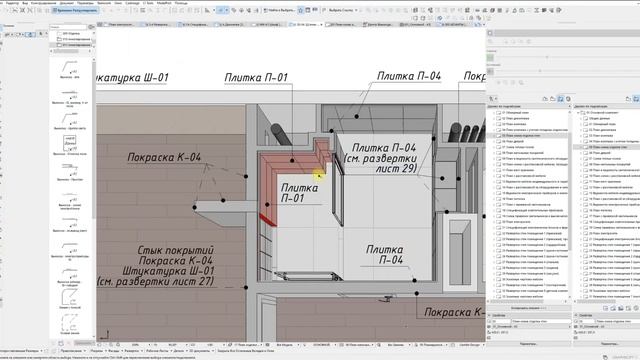640x360 pixels.
Task: Click the right Параметры button under navigator
Action: tap(609, 344)
